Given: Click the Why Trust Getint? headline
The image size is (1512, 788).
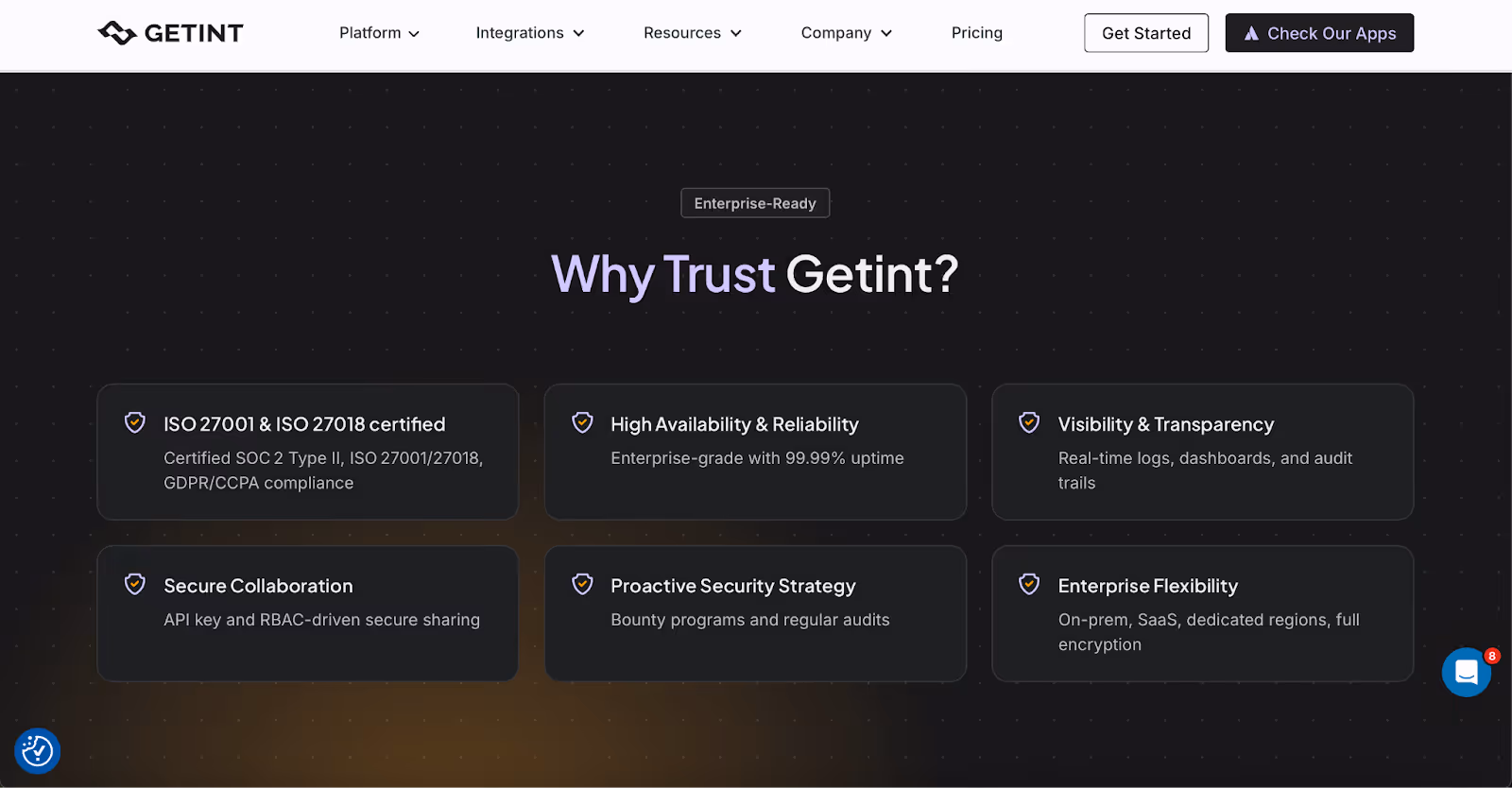Looking at the screenshot, I should [755, 275].
